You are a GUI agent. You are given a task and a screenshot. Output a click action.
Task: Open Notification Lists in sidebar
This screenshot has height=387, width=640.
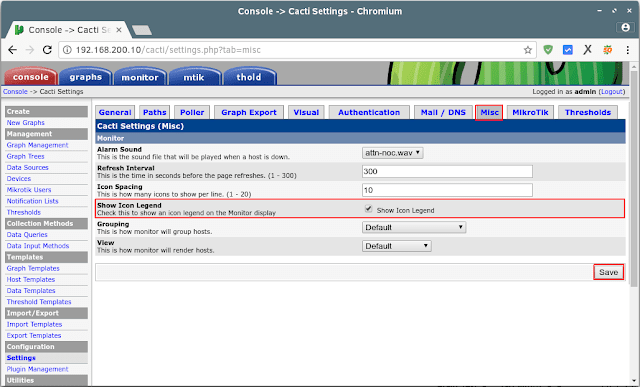pyautogui.click(x=32, y=201)
